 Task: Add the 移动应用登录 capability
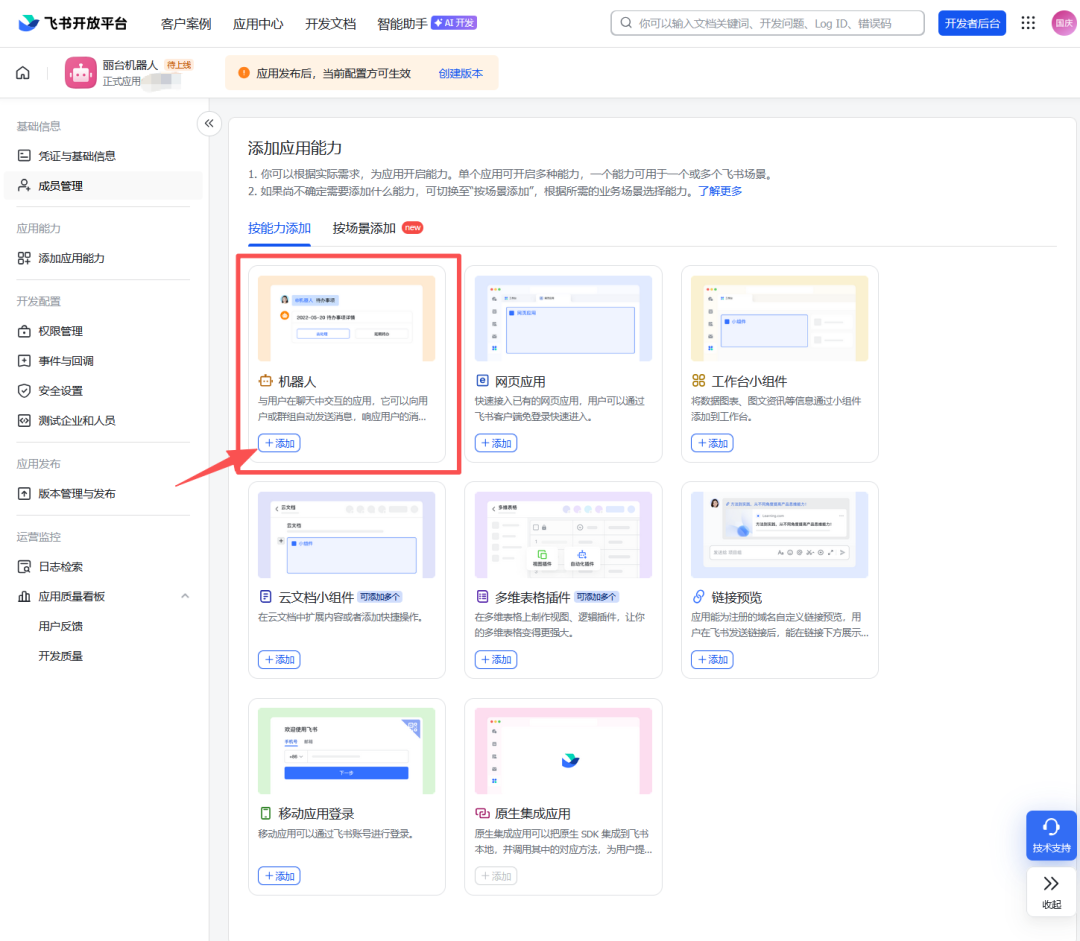(x=279, y=876)
